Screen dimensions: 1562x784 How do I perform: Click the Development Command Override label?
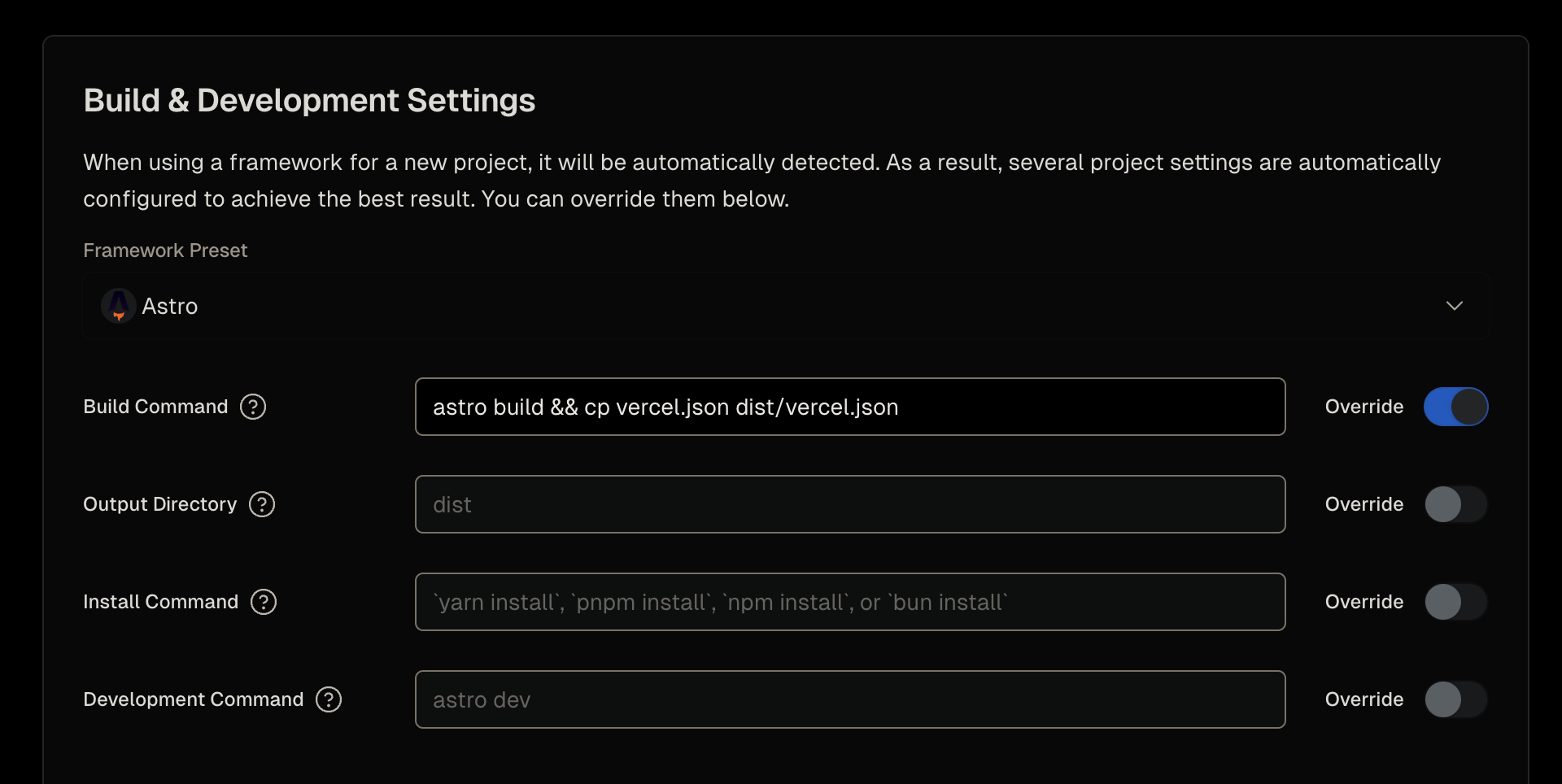tap(1363, 699)
